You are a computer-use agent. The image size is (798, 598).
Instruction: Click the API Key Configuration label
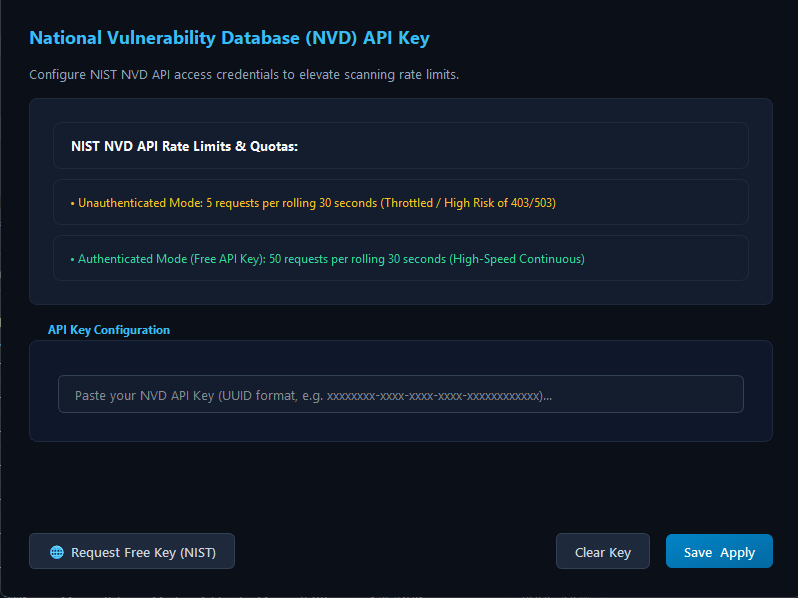(x=109, y=330)
